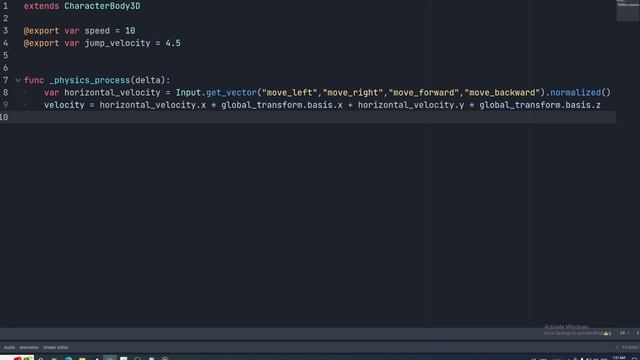This screenshot has width=640, height=360.
Task: Click the 'extends' keyword on line 1
Action: tap(41, 6)
